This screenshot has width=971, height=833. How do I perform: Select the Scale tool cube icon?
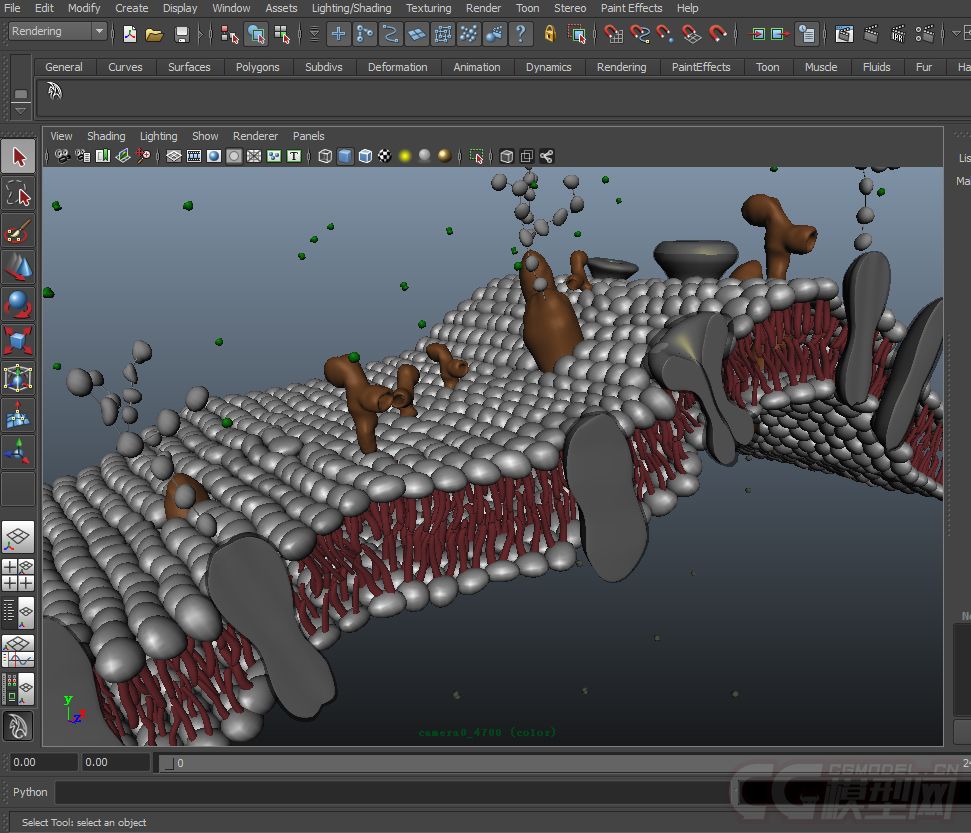19,341
